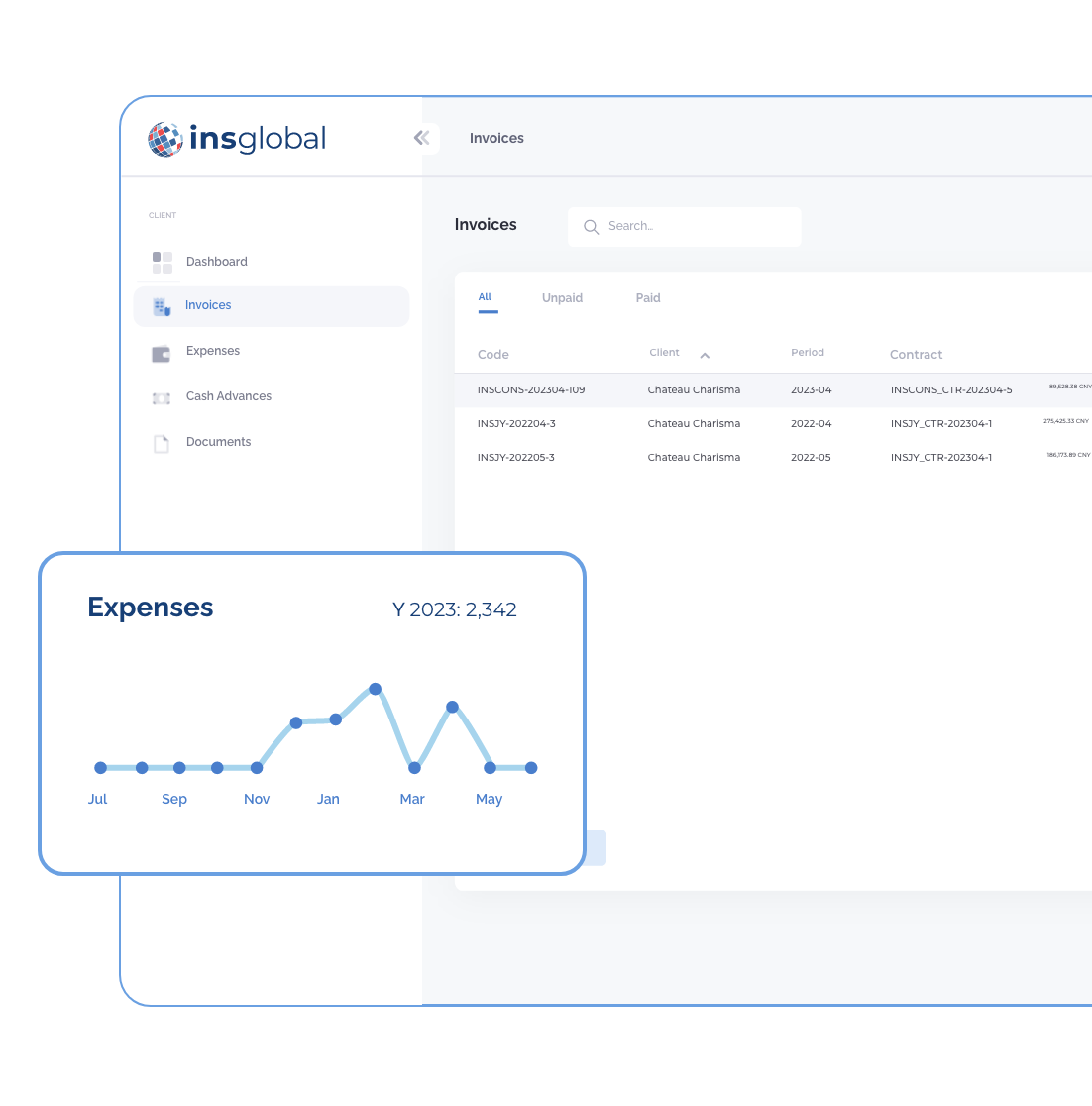Viewport: 1092px width, 1106px height.
Task: Sort by the Code column header
Action: (492, 355)
